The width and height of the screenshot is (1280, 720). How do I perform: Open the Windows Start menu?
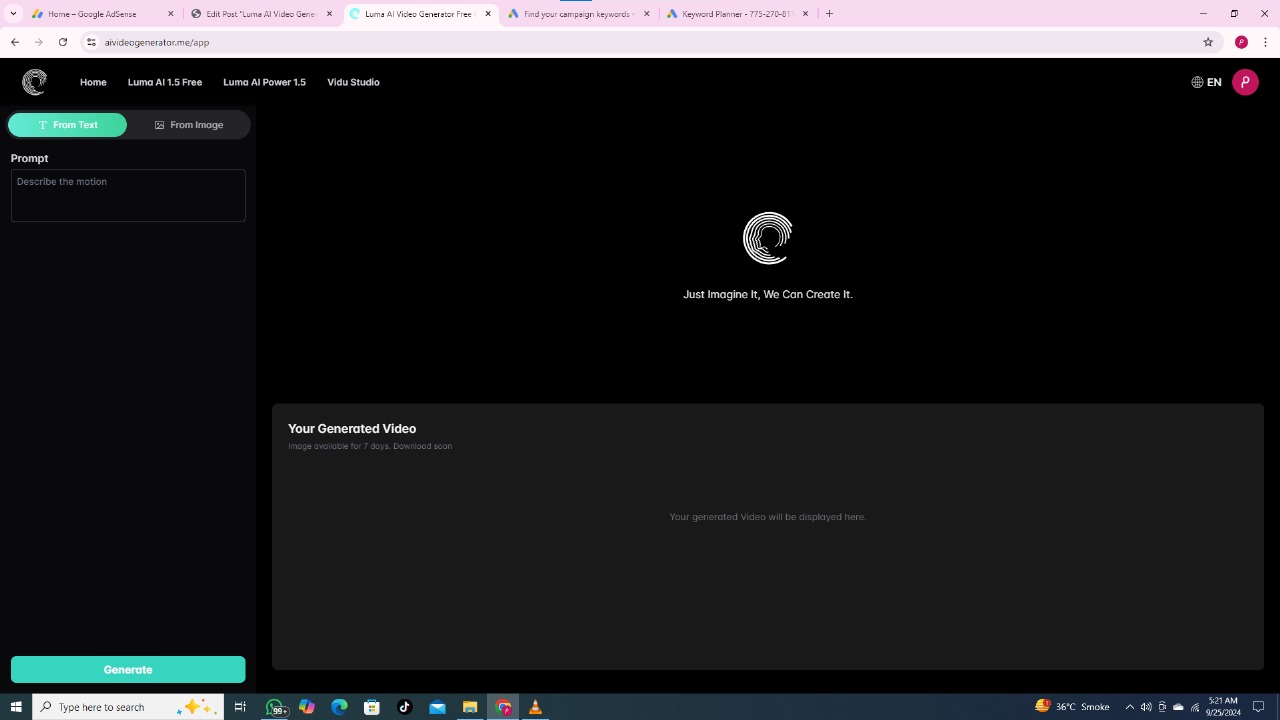click(16, 707)
